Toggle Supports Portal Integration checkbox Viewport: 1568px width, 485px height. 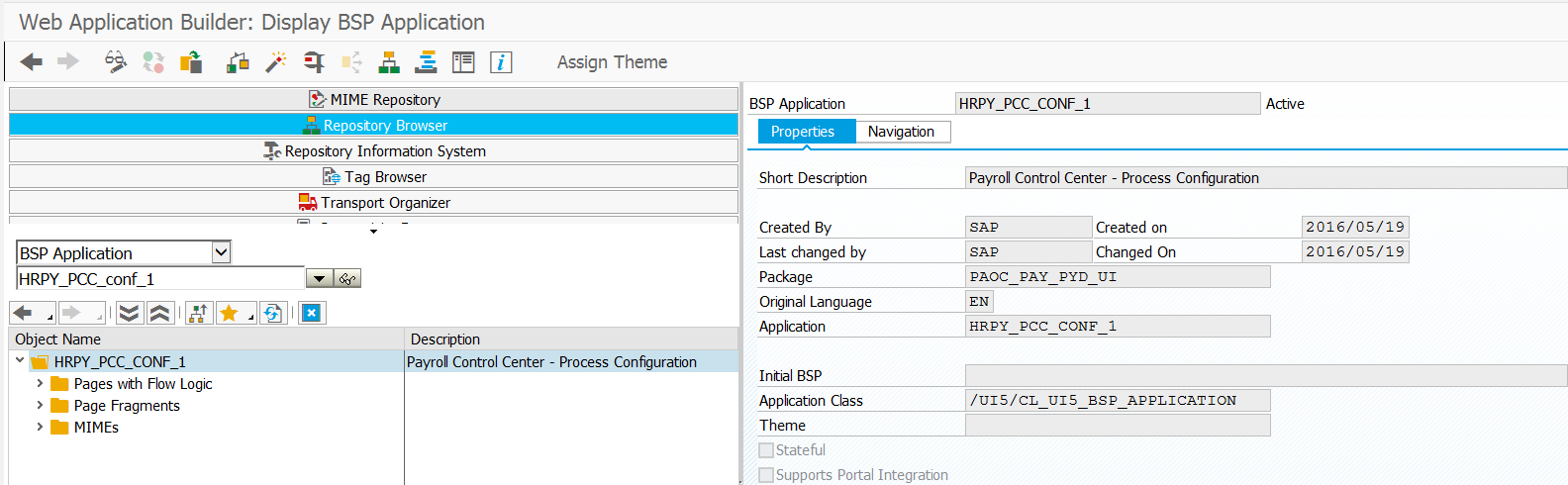(x=766, y=475)
